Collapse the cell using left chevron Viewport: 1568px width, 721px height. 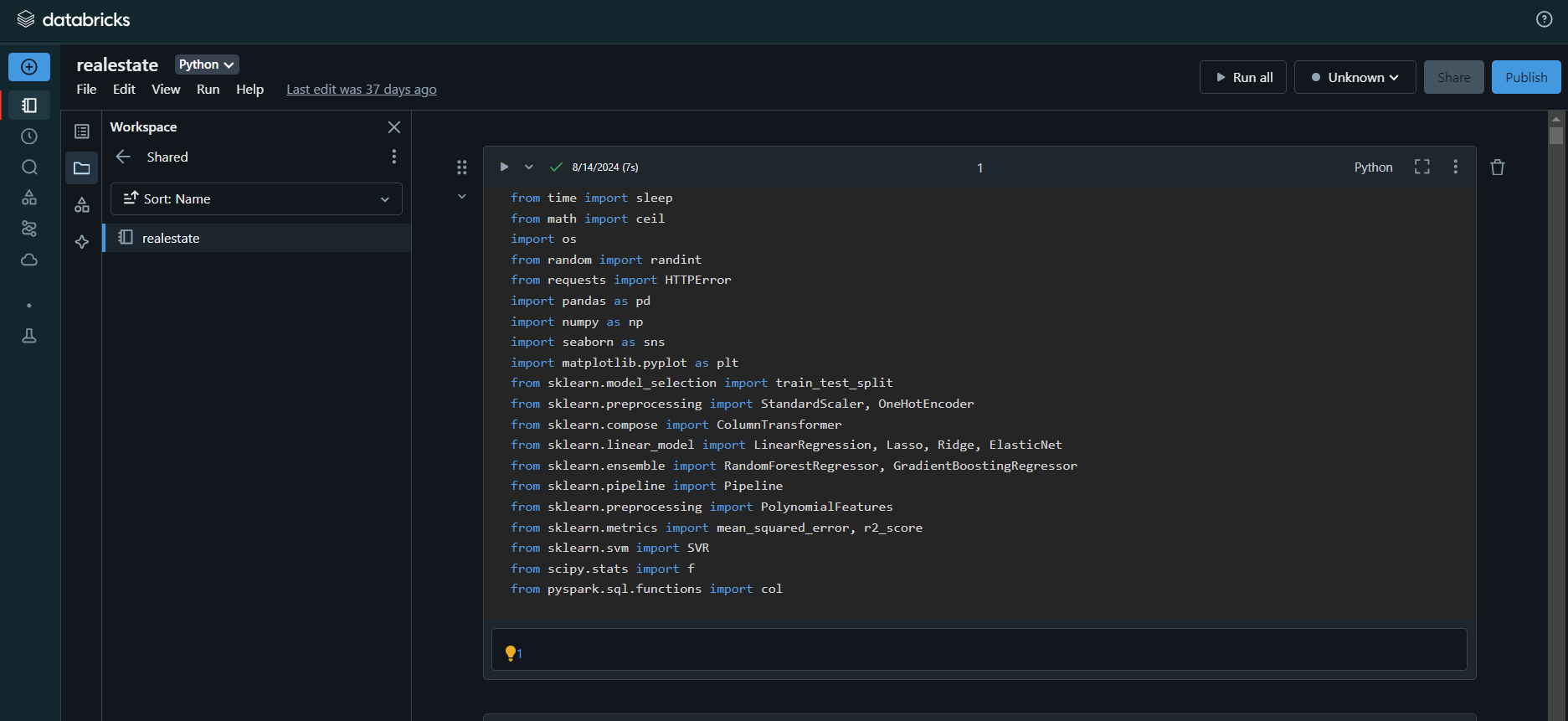(x=461, y=197)
